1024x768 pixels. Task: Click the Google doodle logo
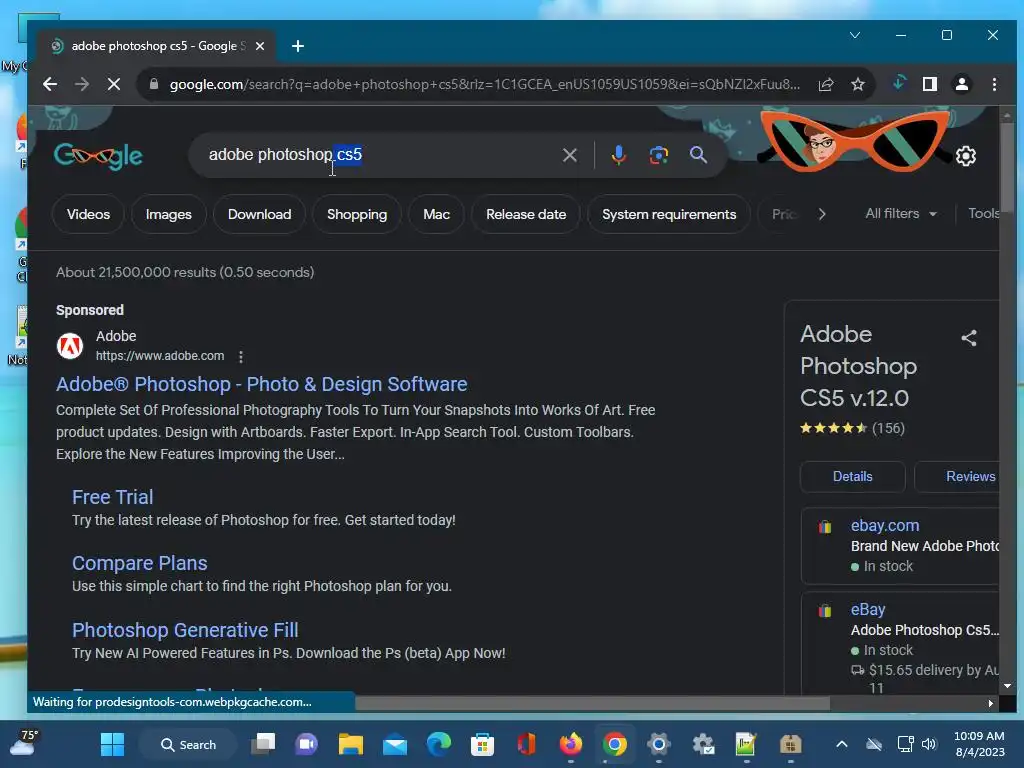pyautogui.click(x=98, y=155)
